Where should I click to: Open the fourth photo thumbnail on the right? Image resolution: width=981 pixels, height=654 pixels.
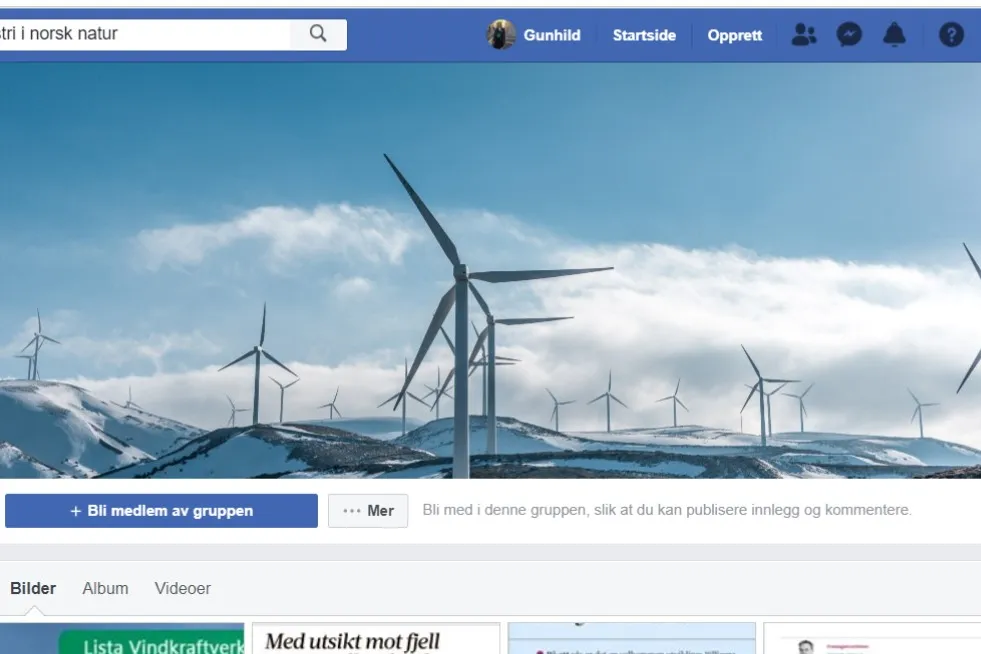pos(872,639)
